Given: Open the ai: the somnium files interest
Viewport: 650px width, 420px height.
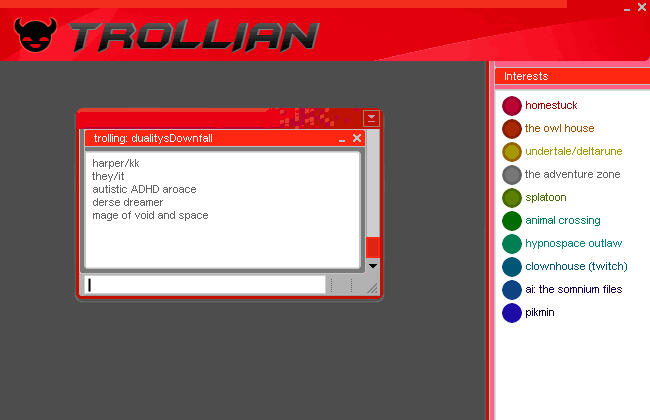Looking at the screenshot, I should point(574,289).
